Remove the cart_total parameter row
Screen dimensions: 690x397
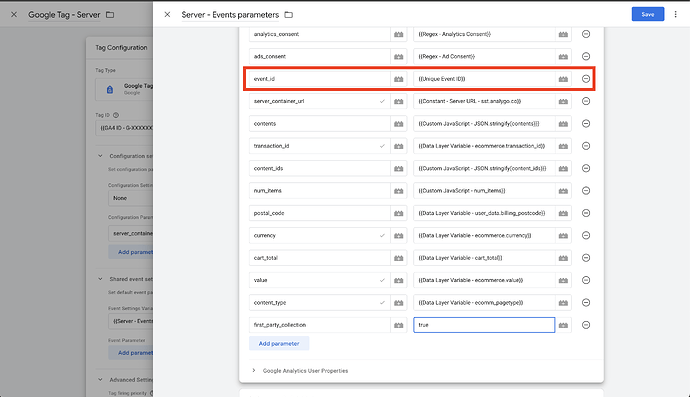(x=586, y=258)
